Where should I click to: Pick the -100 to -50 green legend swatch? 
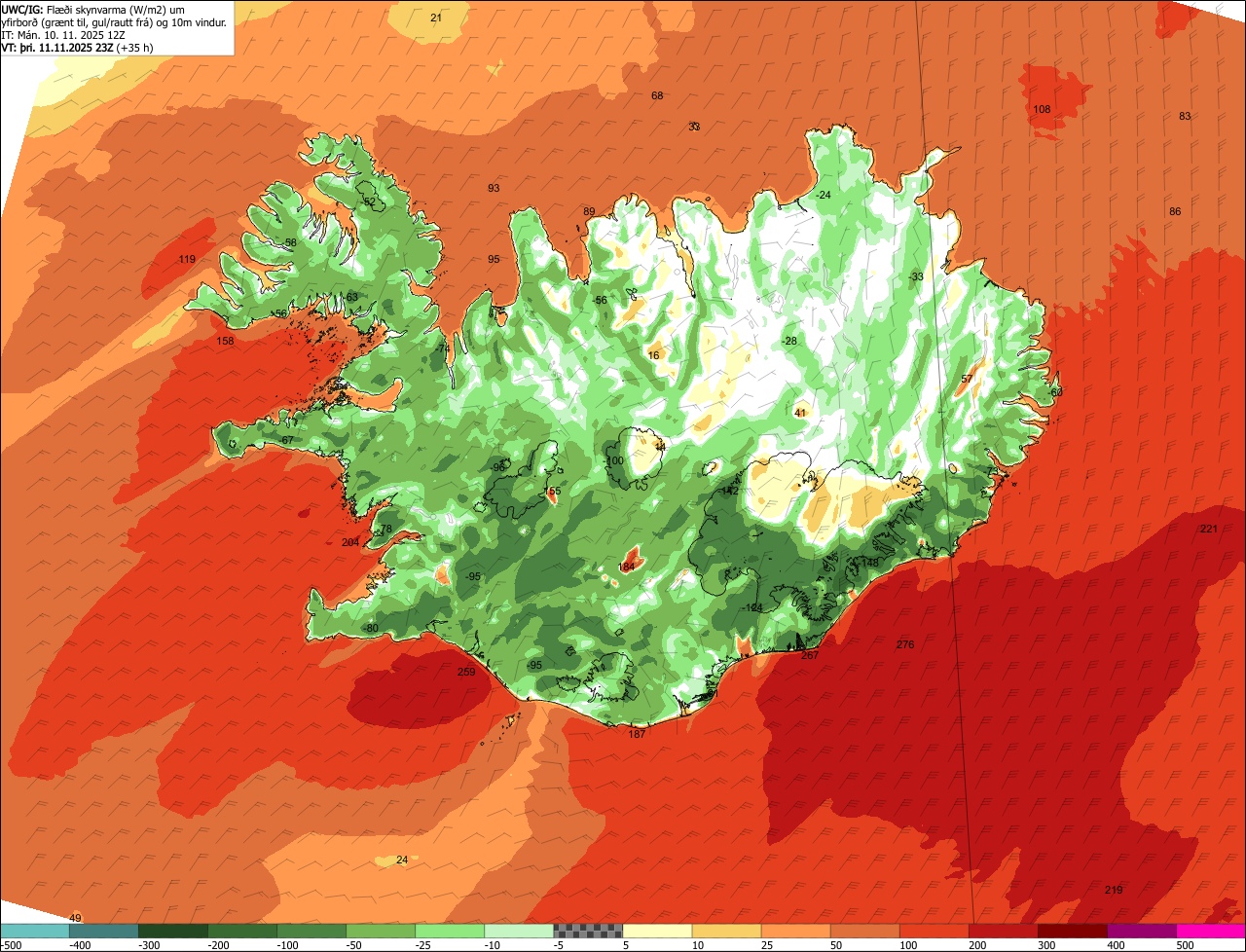[311, 931]
